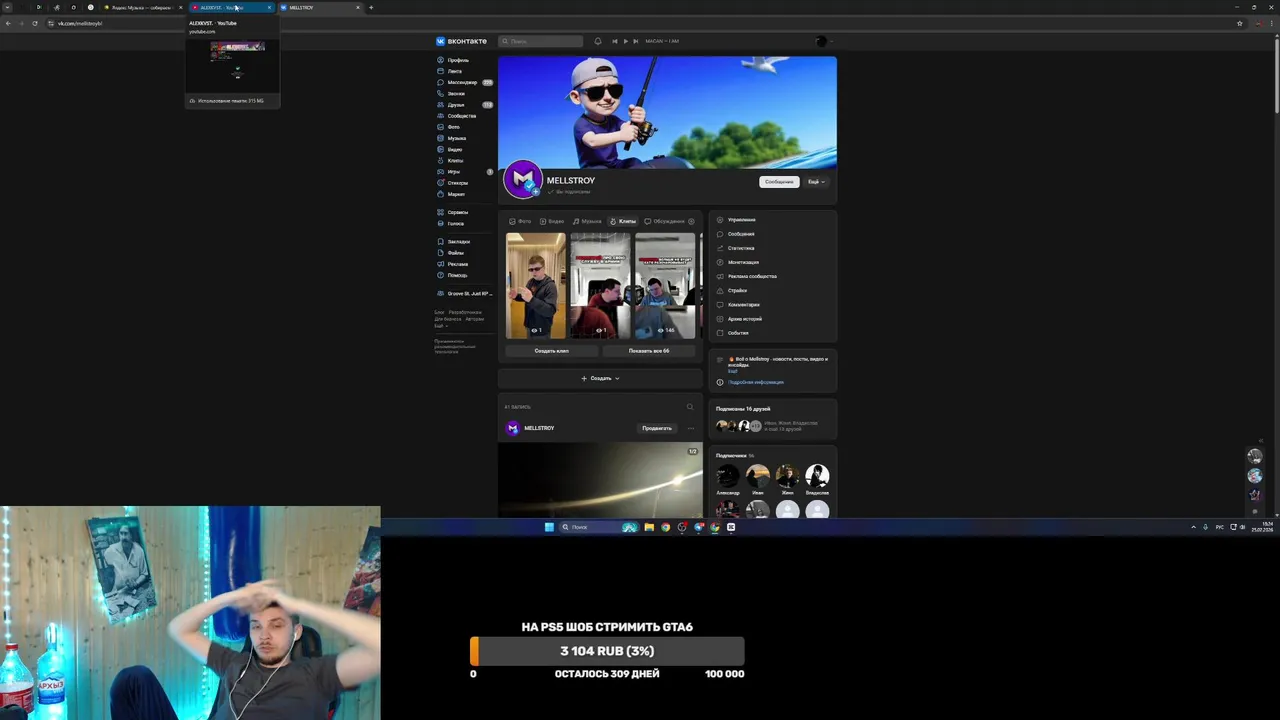The height and width of the screenshot is (720, 1280).
Task: Switch to the Обсуждения tab
Action: (x=665, y=221)
